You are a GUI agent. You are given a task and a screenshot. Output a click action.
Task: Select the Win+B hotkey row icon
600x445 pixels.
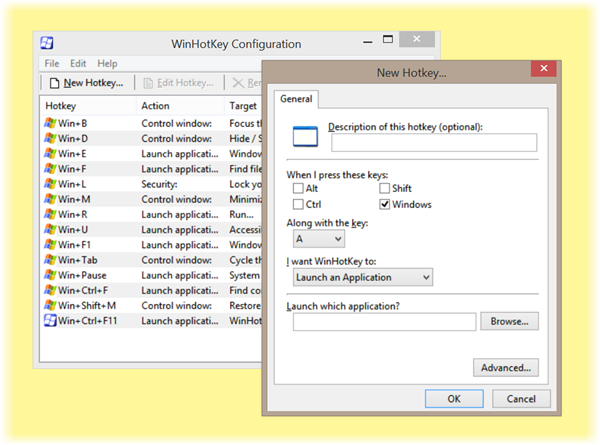click(x=51, y=123)
